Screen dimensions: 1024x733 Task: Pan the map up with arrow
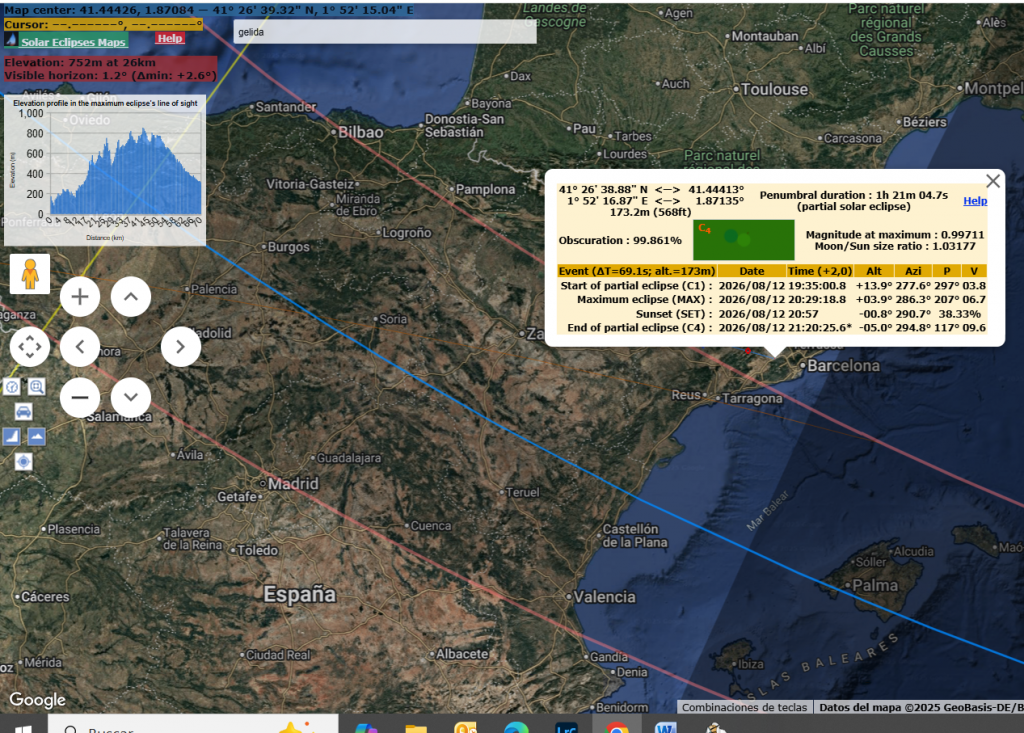[x=130, y=296]
